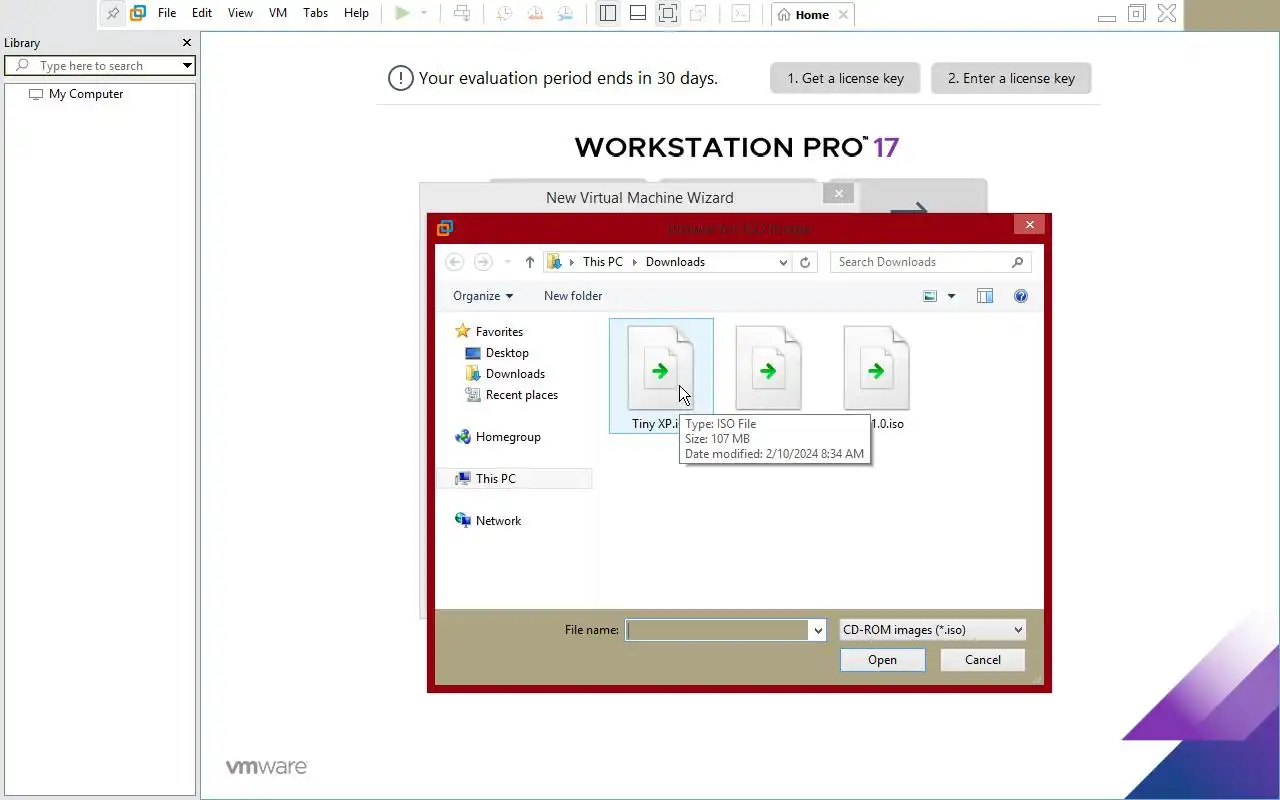Click Send Ctrl+Alt+Del toolbar icon
The height and width of the screenshot is (800, 1280).
click(462, 14)
